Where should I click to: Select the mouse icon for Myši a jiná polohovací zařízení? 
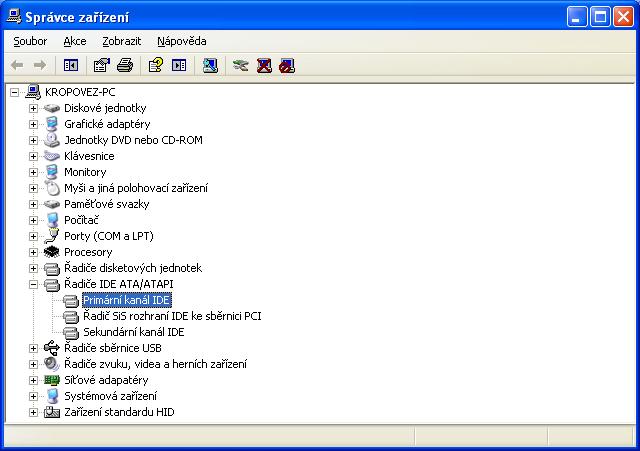click(x=52, y=188)
